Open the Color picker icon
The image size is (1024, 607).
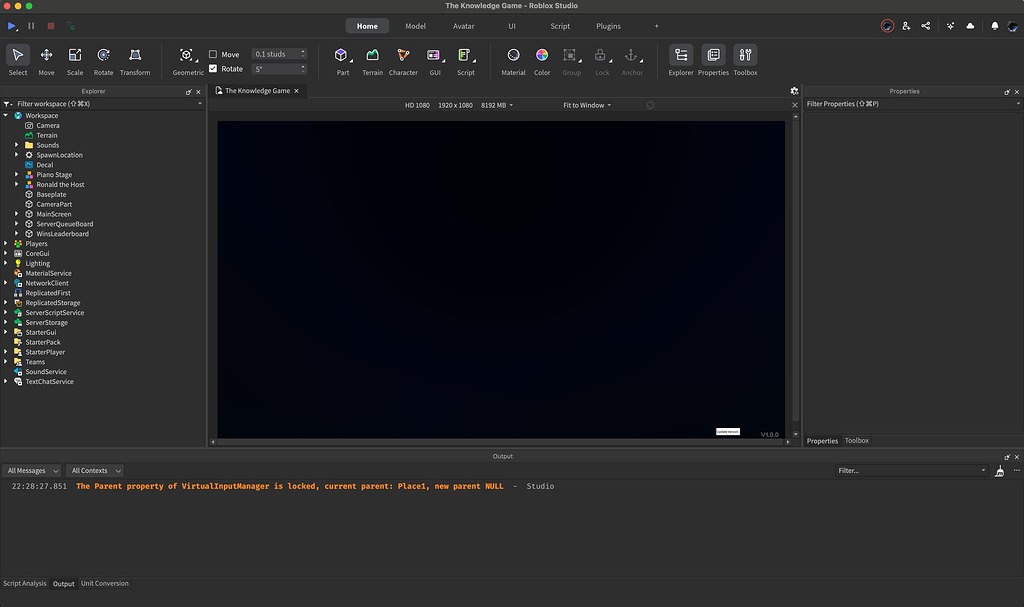pos(541,58)
